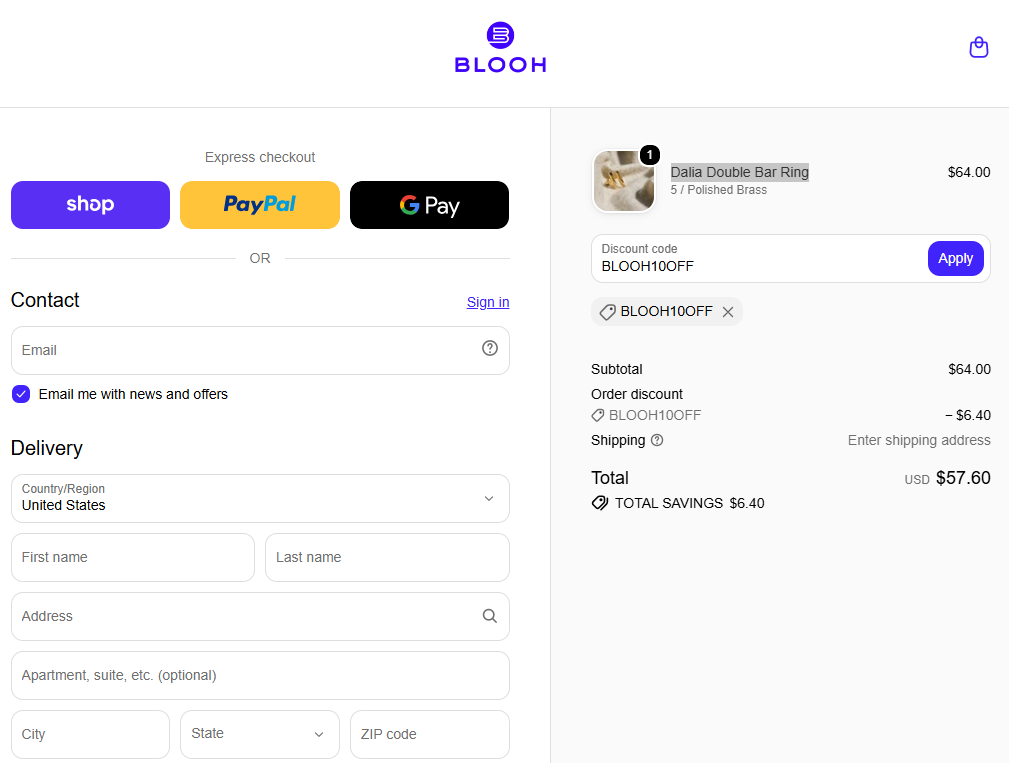The width and height of the screenshot is (1009, 763).
Task: Click the $64.00 Subtotal amount
Action: pyautogui.click(x=969, y=369)
